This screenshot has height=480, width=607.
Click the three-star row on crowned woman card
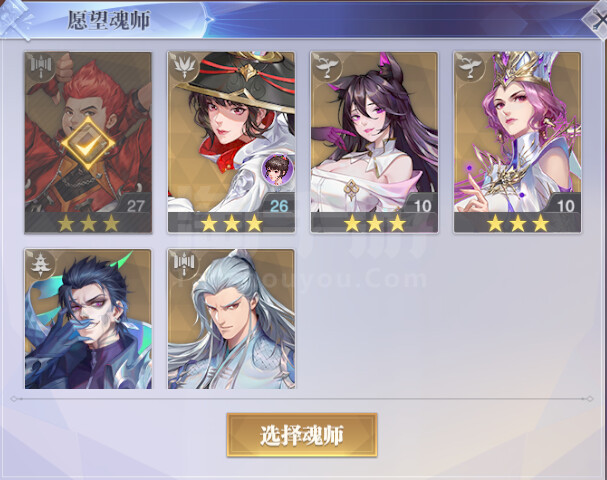tap(518, 223)
